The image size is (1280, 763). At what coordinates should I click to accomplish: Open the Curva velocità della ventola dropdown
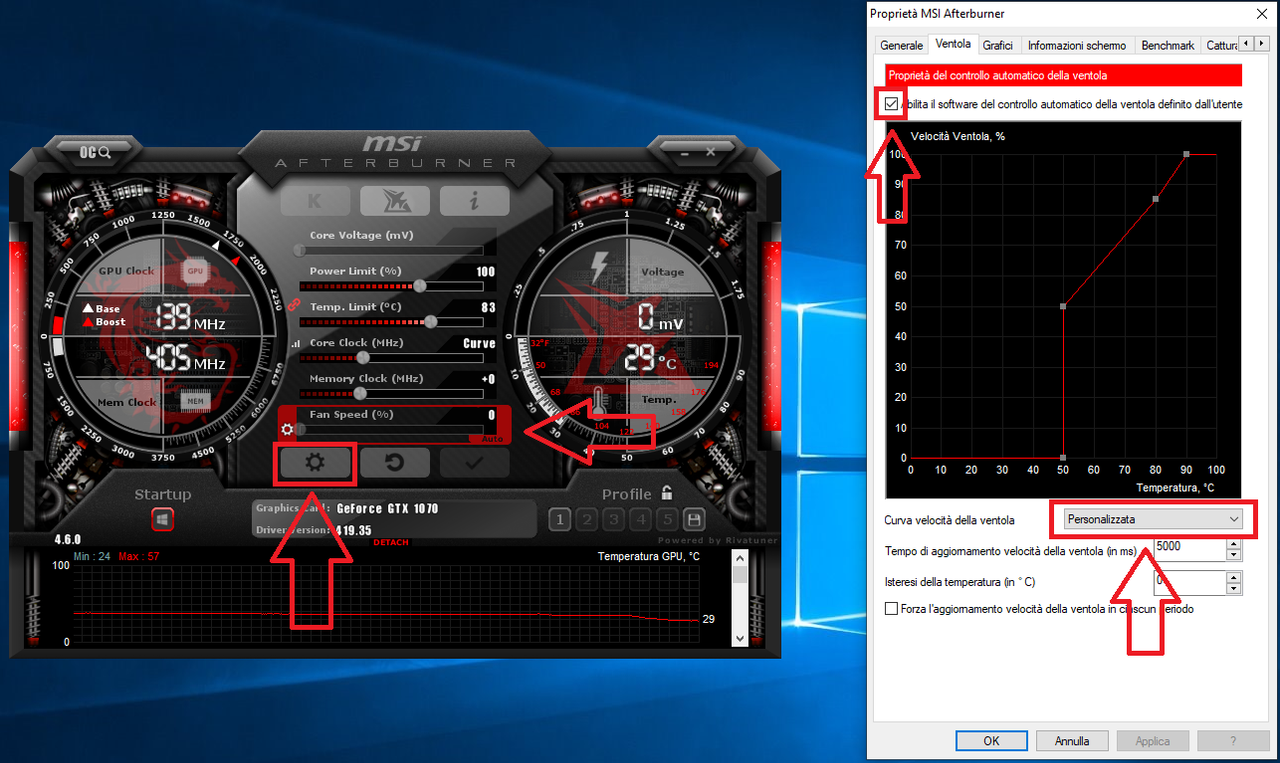pos(1153,519)
